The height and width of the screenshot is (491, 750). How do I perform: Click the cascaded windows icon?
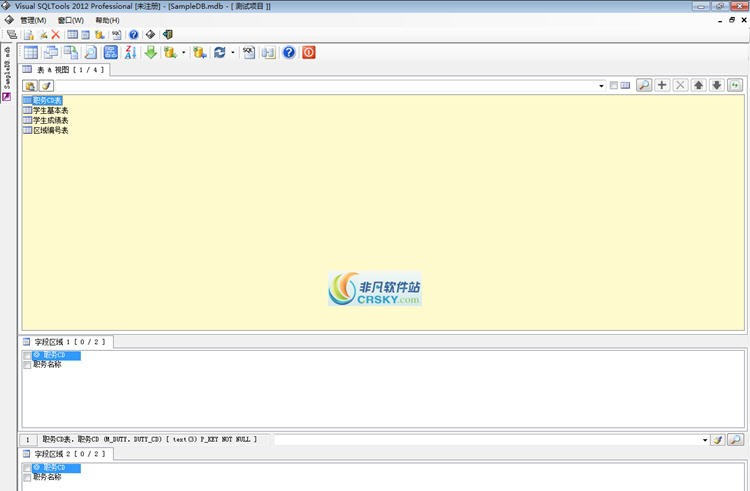51,53
